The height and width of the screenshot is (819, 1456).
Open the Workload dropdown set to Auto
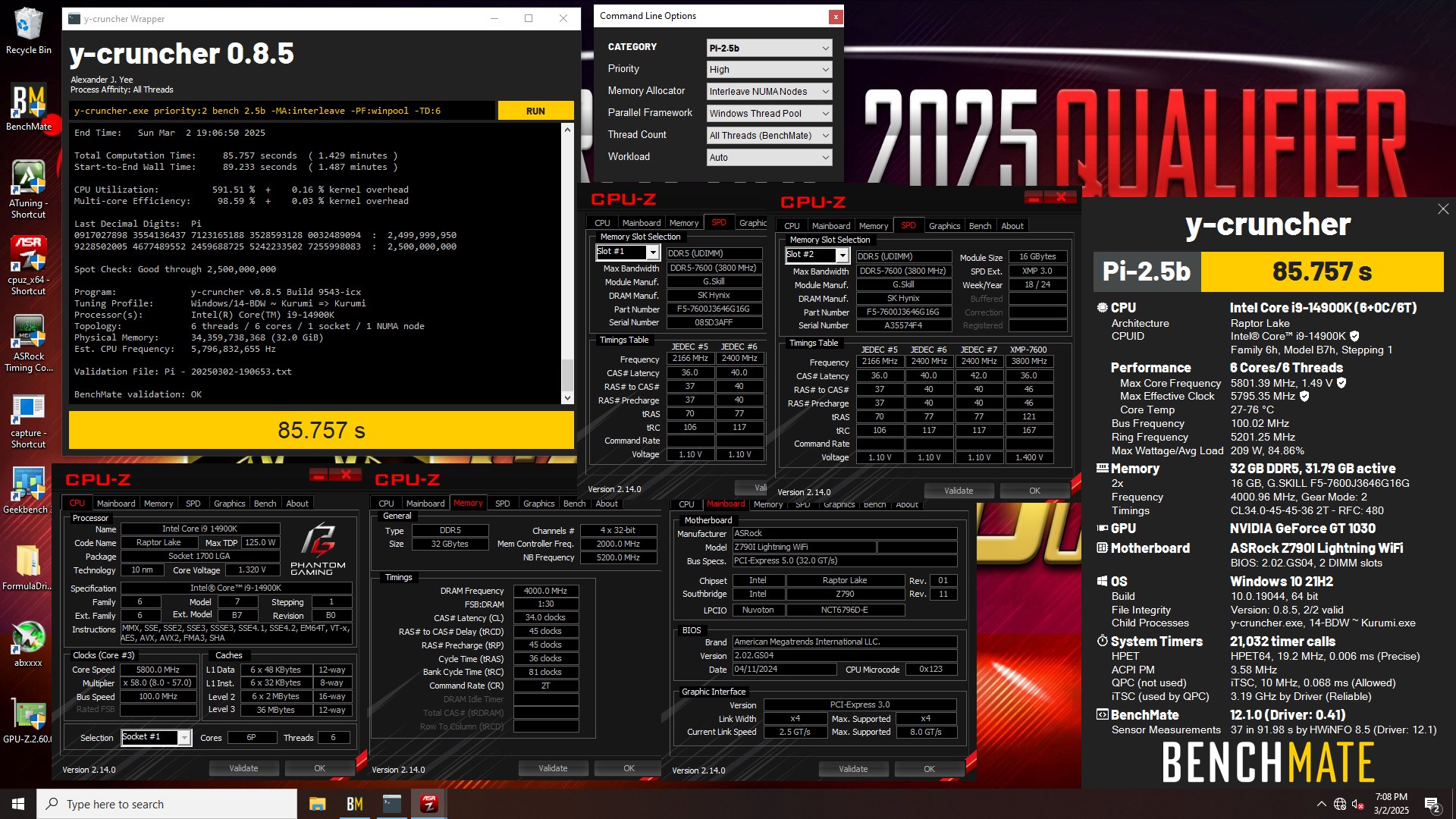pos(769,157)
